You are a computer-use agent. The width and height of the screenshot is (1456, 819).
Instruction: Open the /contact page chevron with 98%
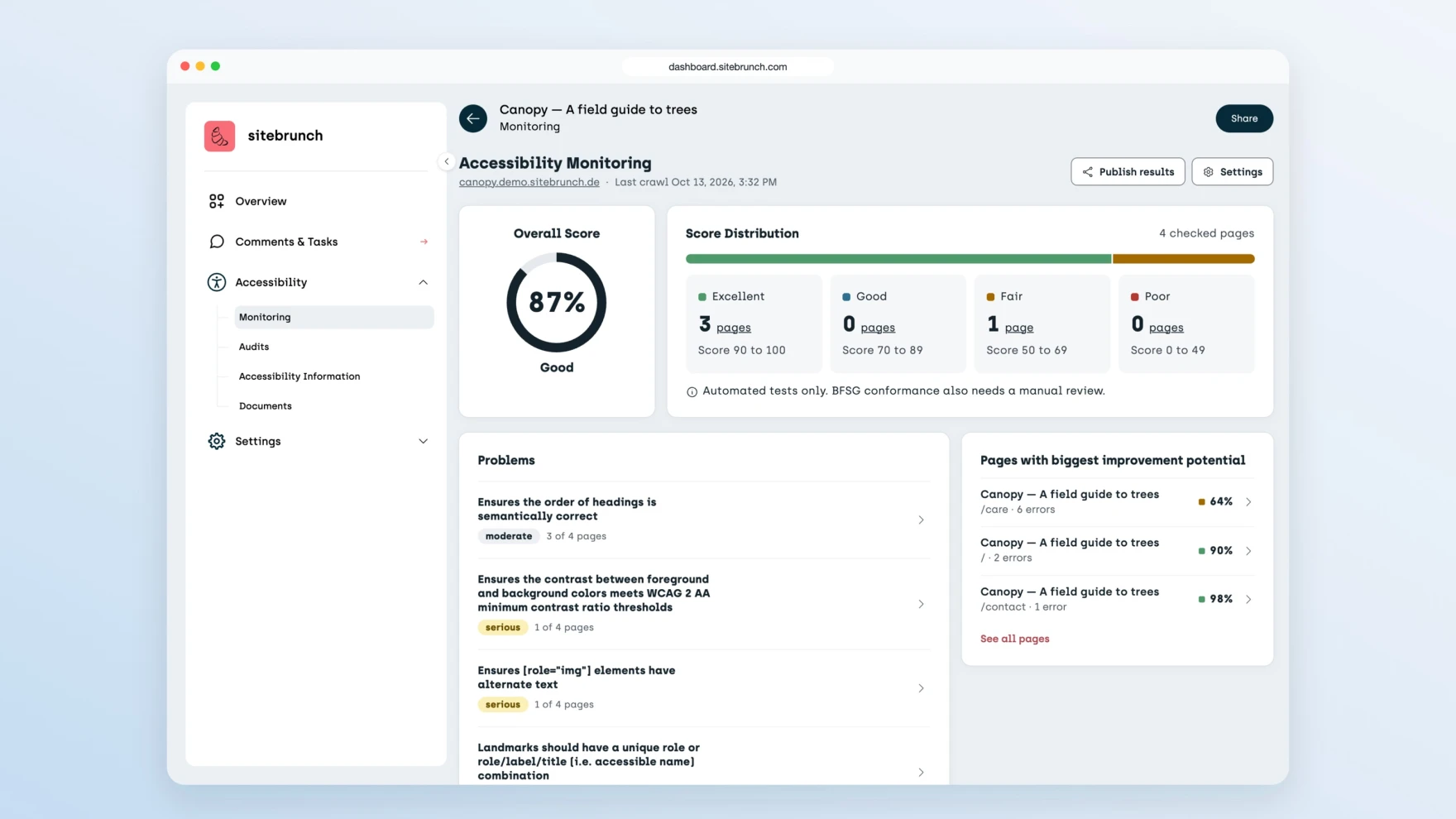[1248, 599]
